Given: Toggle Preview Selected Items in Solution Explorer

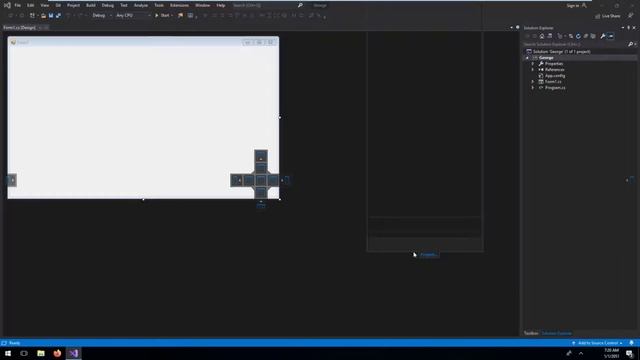Looking at the screenshot, I should (x=611, y=36).
